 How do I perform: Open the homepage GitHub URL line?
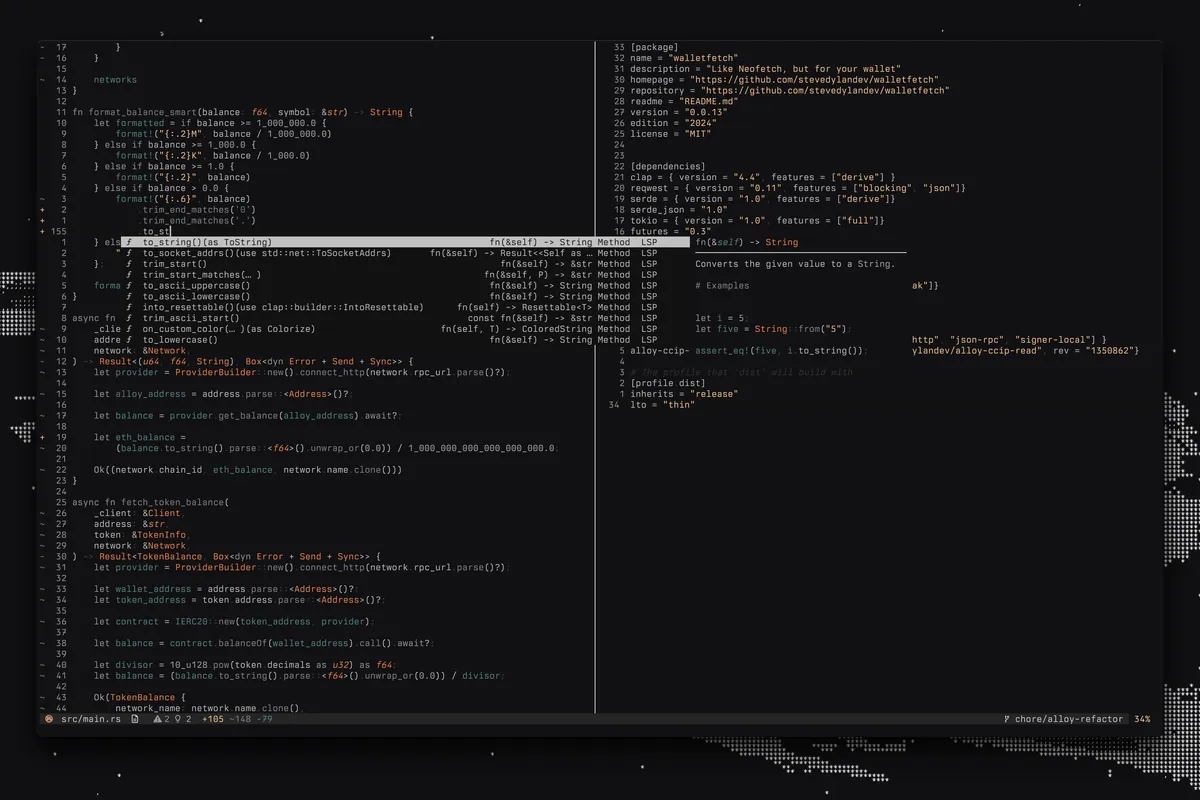(784, 79)
